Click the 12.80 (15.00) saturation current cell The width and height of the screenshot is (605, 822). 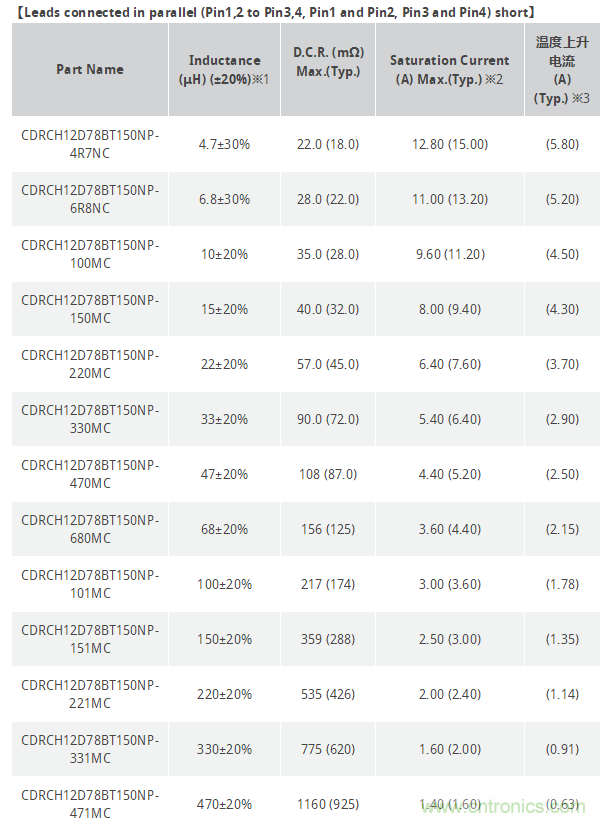pos(449,144)
